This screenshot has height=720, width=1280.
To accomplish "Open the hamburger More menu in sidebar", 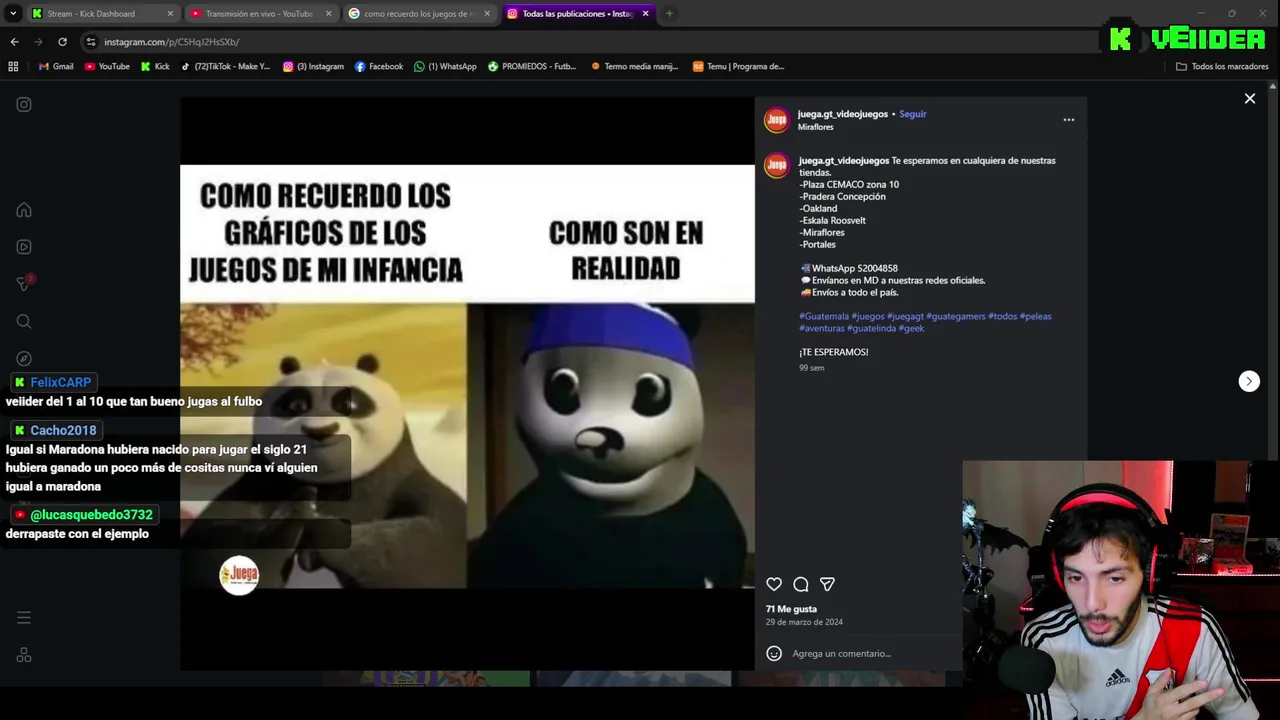I will (24, 617).
